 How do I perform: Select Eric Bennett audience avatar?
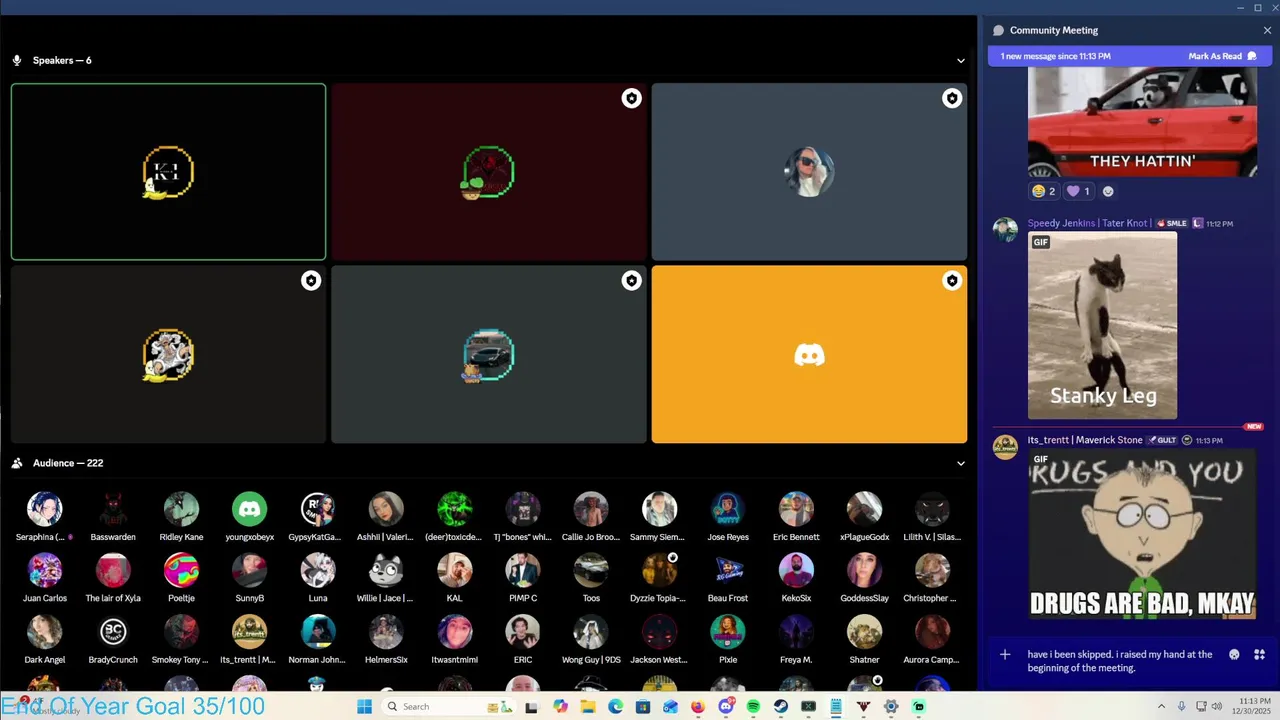tap(796, 509)
